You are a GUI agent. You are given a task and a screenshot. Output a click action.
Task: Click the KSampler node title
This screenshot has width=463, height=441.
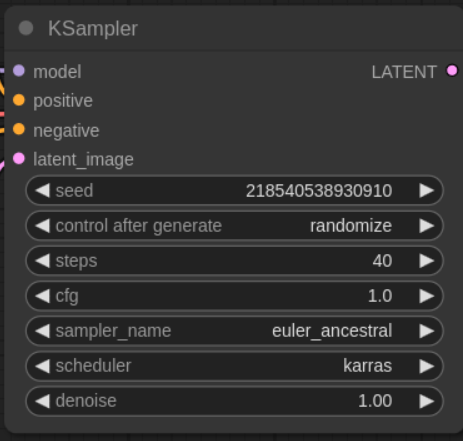93,29
